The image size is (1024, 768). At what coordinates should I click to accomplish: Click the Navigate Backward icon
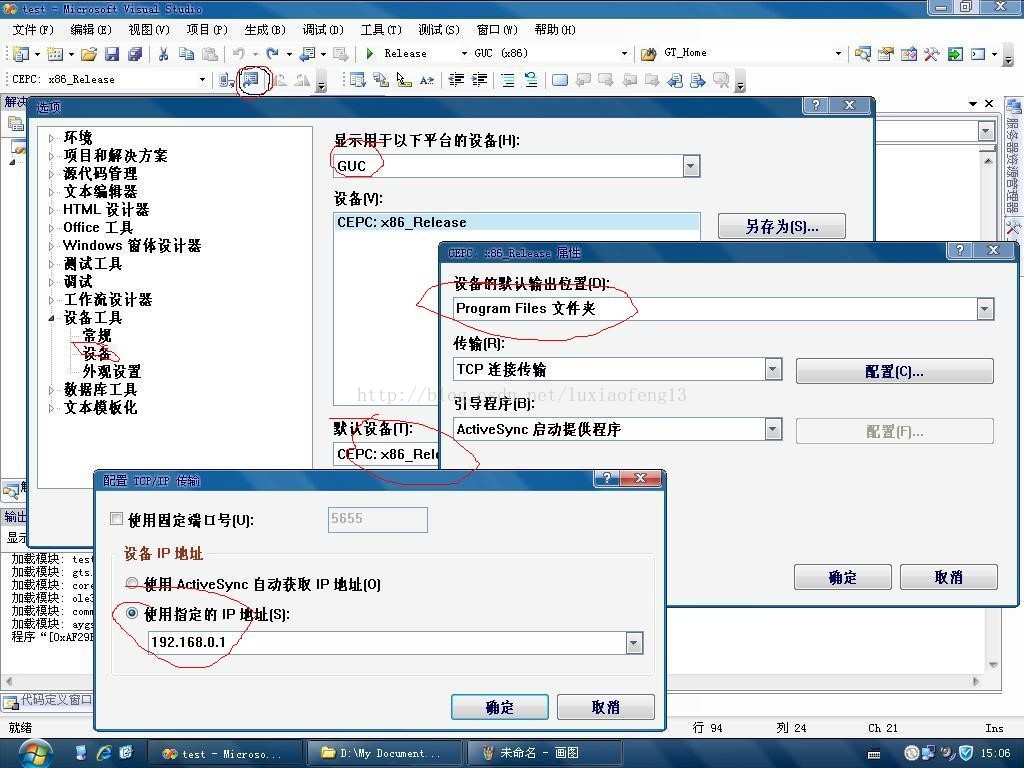(308, 54)
